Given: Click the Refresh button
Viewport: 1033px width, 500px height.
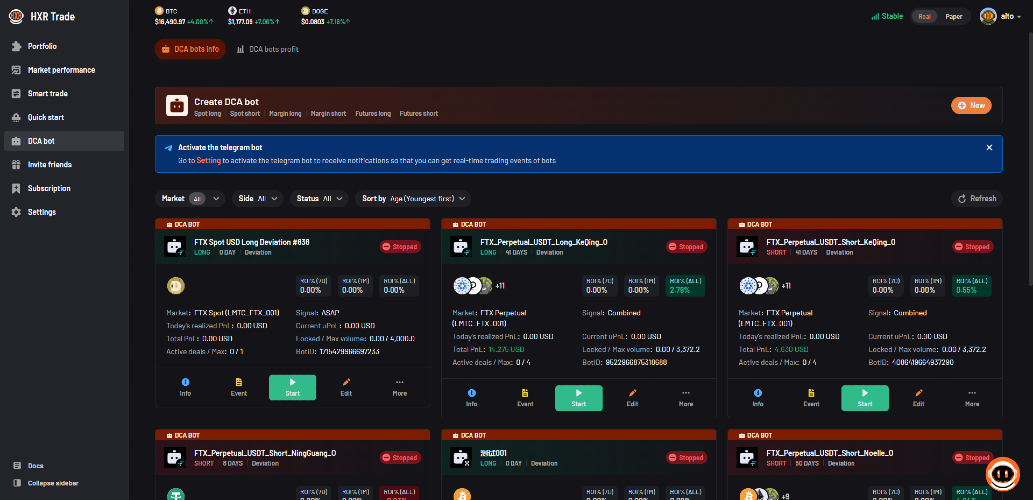Looking at the screenshot, I should pos(977,198).
